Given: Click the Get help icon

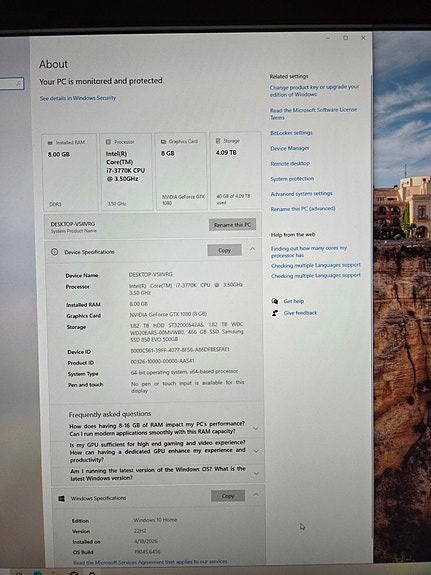Looking at the screenshot, I should (x=275, y=301).
